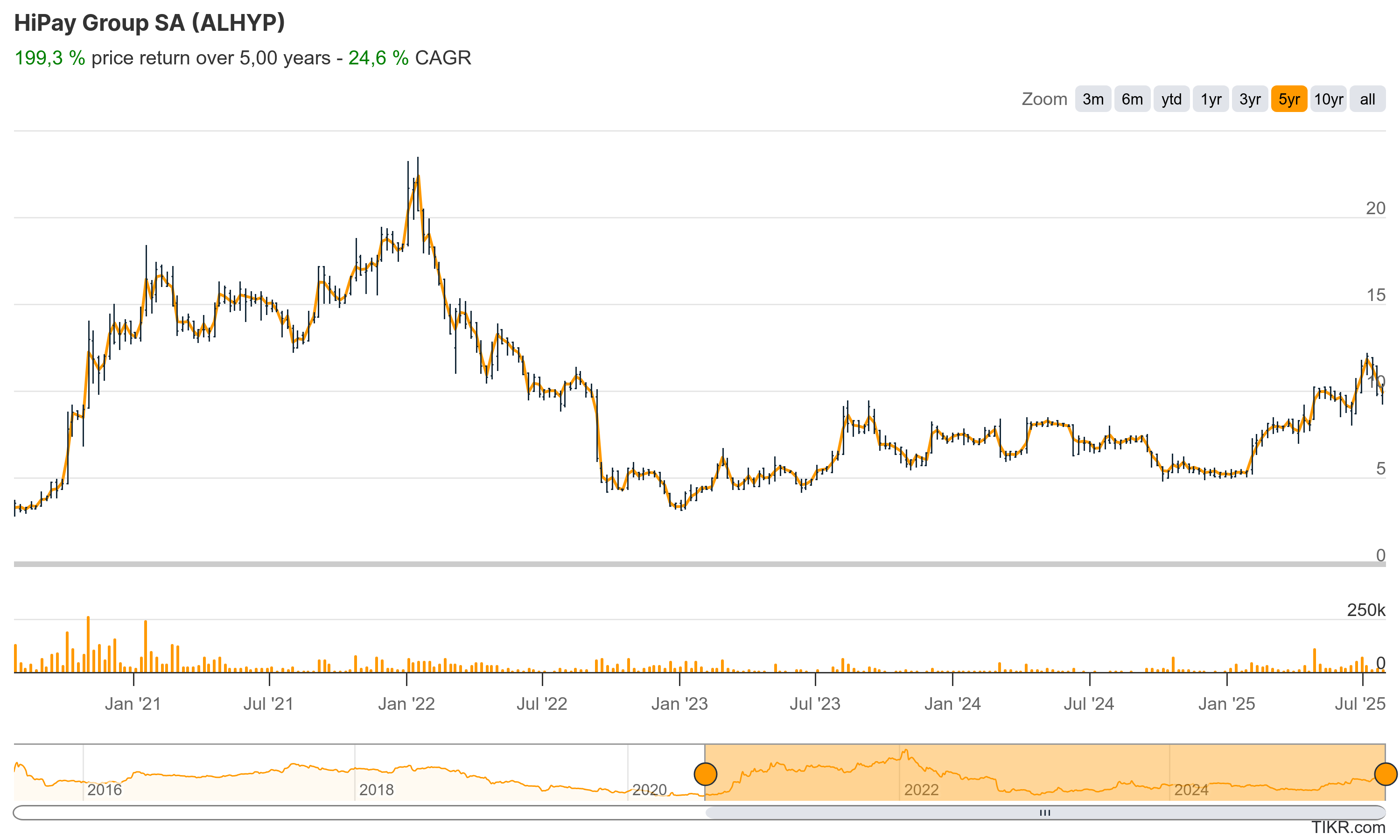The height and width of the screenshot is (840, 1400).
Task: Click the highlighted 5yr zoom button
Action: click(1288, 99)
